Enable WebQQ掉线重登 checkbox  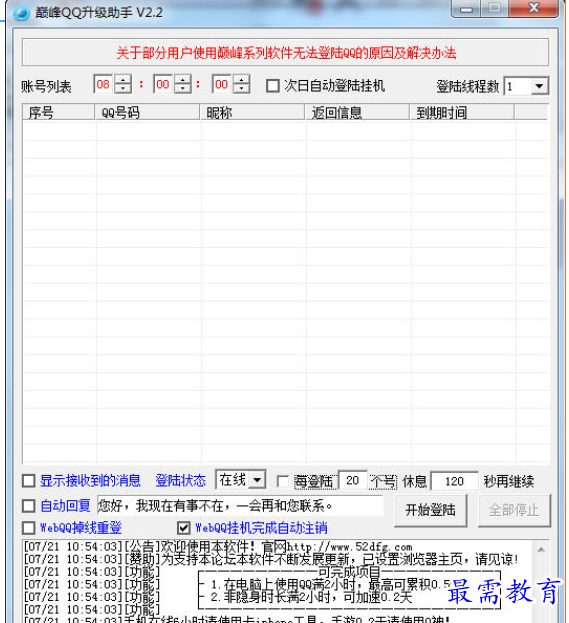29,528
